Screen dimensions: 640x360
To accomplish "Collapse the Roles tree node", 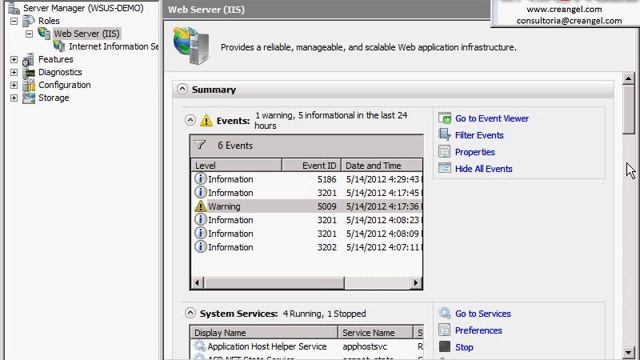I will 14,21.
